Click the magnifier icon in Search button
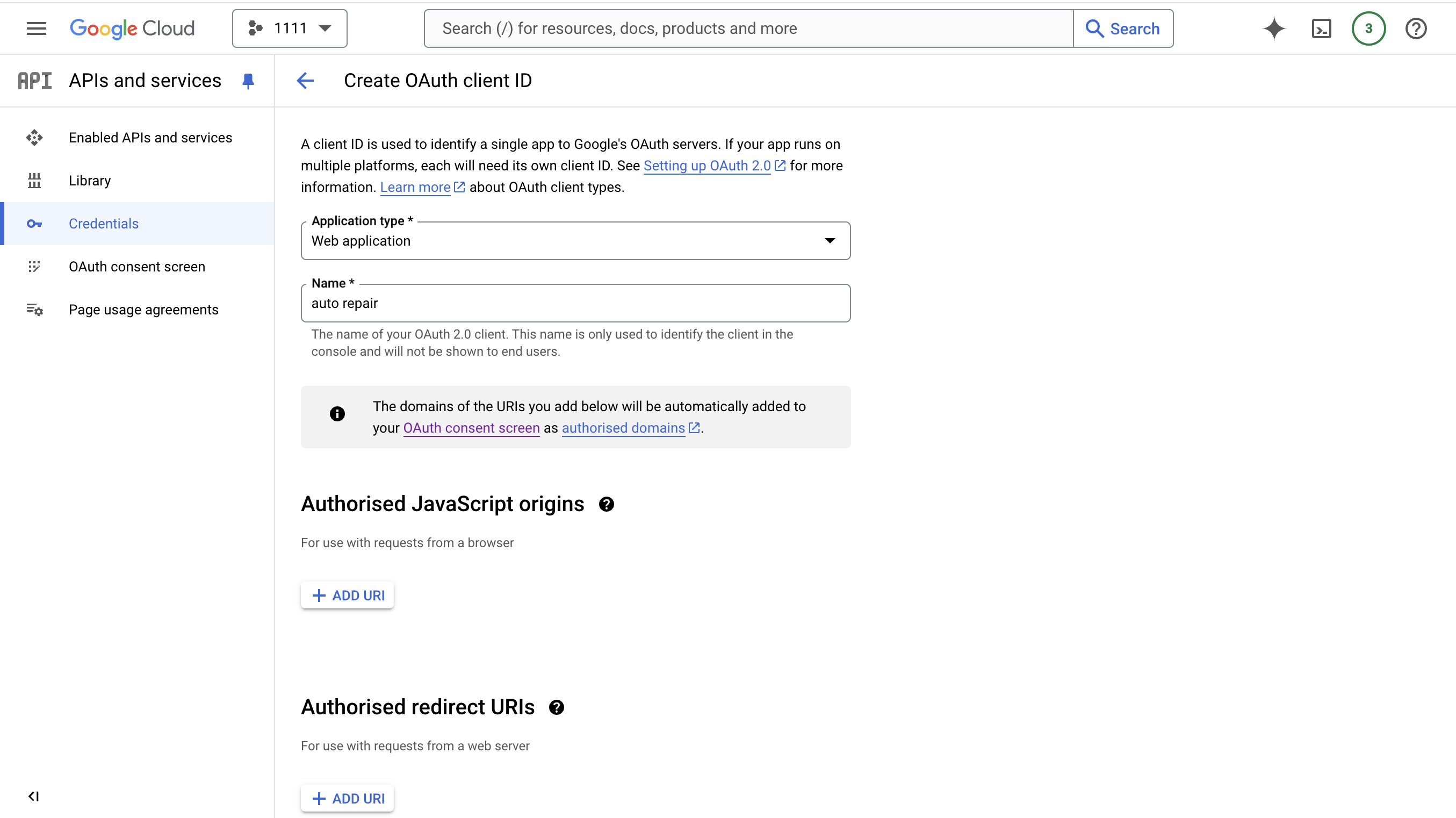Image resolution: width=1456 pixels, height=818 pixels. (x=1094, y=28)
